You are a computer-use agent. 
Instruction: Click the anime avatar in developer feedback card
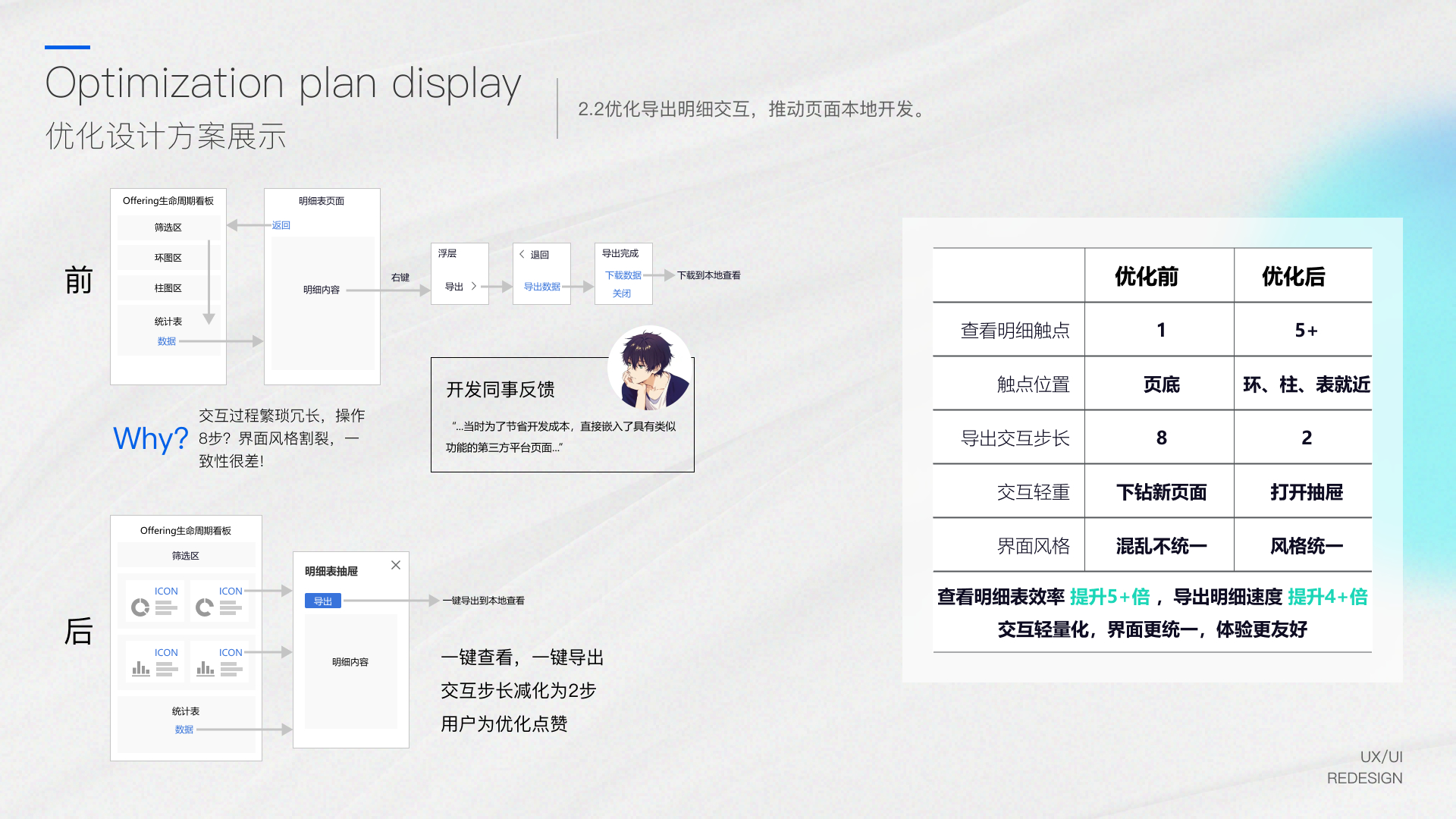click(650, 369)
